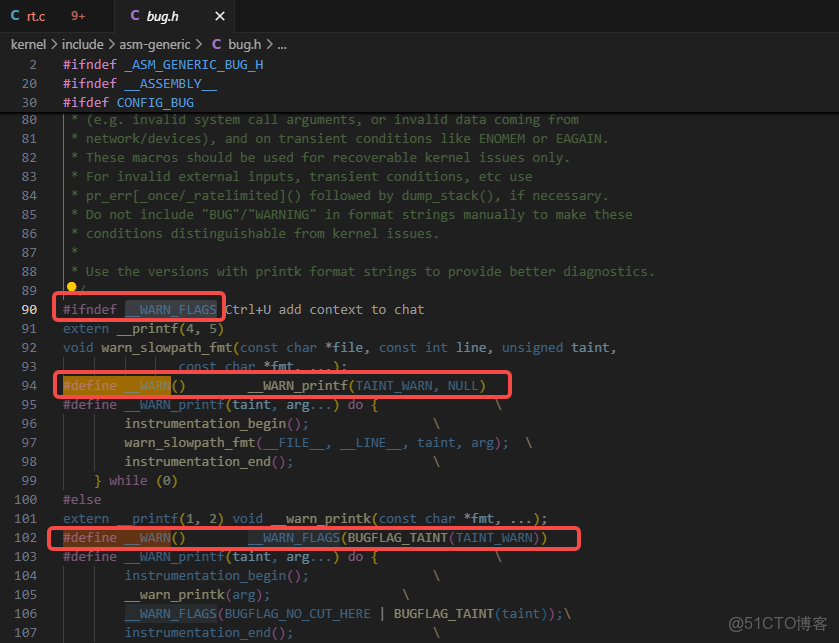Click the 9+ badge on the rt.c tab
839x643 pixels.
click(79, 16)
